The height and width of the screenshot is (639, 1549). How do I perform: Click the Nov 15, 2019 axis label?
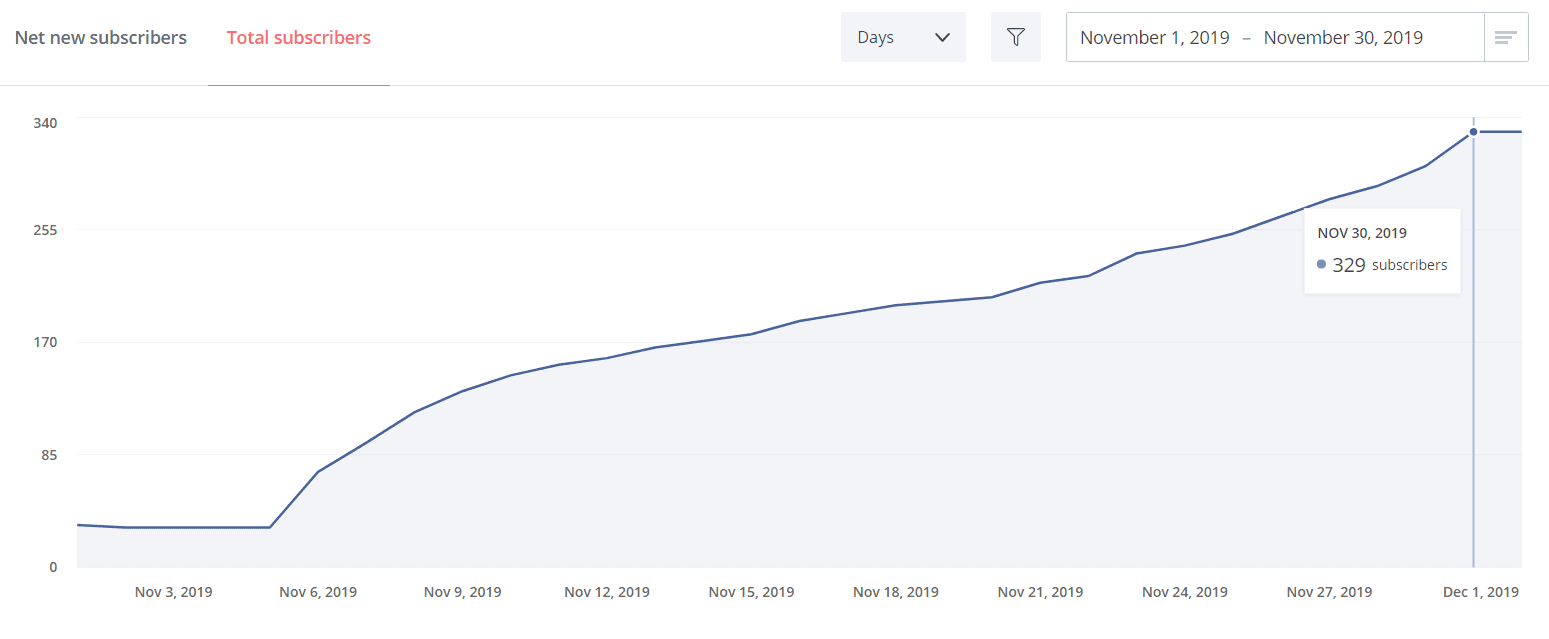tap(752, 592)
